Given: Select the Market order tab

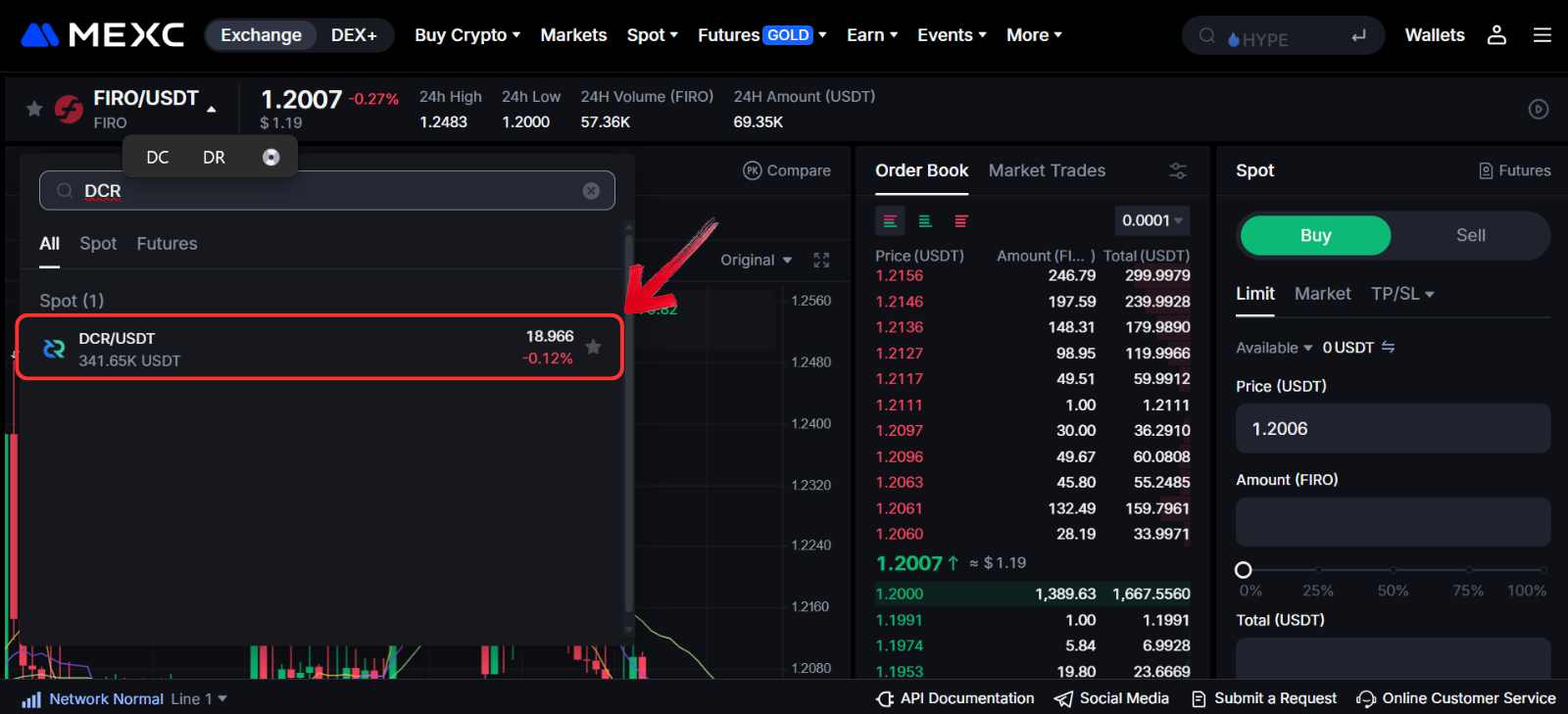Looking at the screenshot, I should pyautogui.click(x=1322, y=294).
